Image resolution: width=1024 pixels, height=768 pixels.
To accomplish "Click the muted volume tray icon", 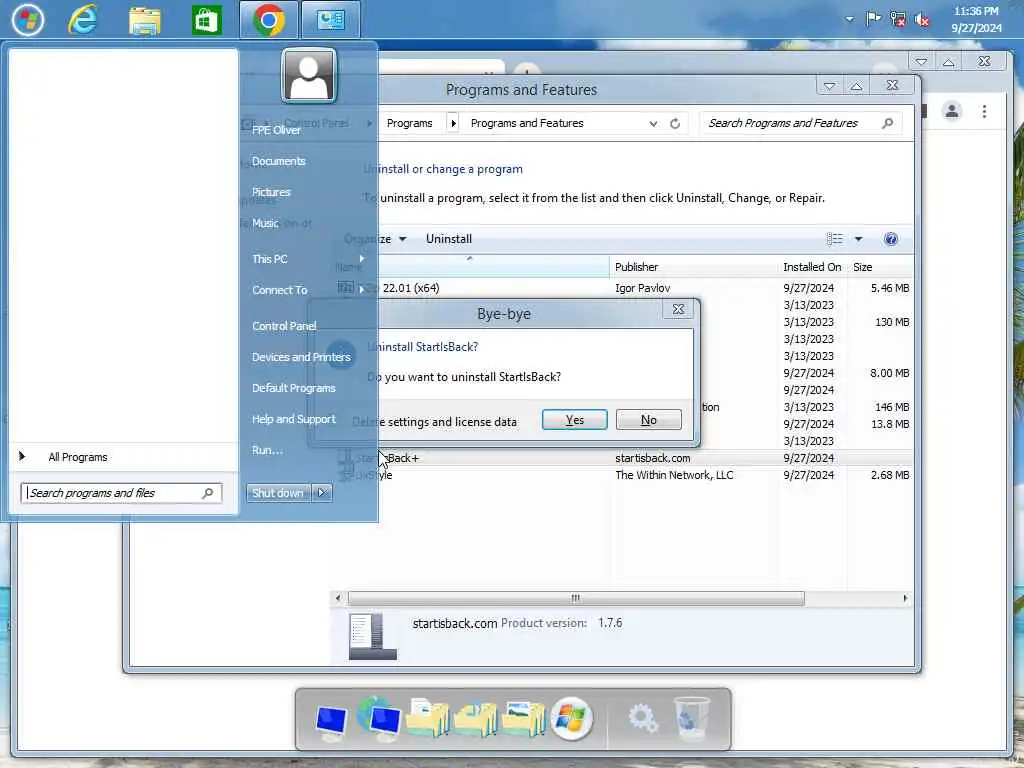I will pyautogui.click(x=922, y=20).
